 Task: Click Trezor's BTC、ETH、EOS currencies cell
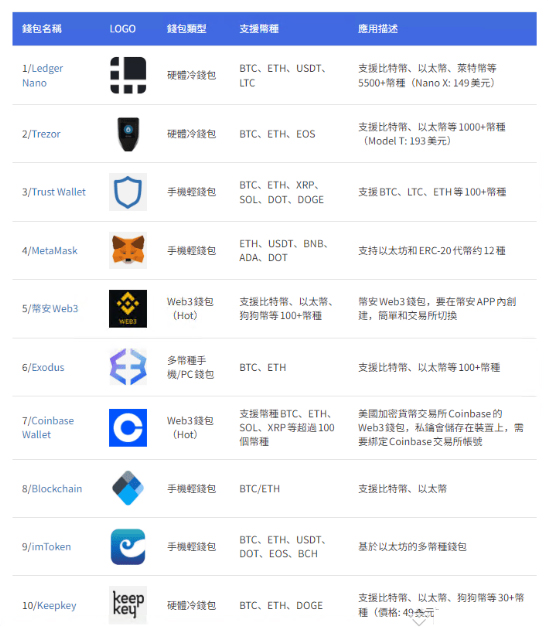[277, 134]
